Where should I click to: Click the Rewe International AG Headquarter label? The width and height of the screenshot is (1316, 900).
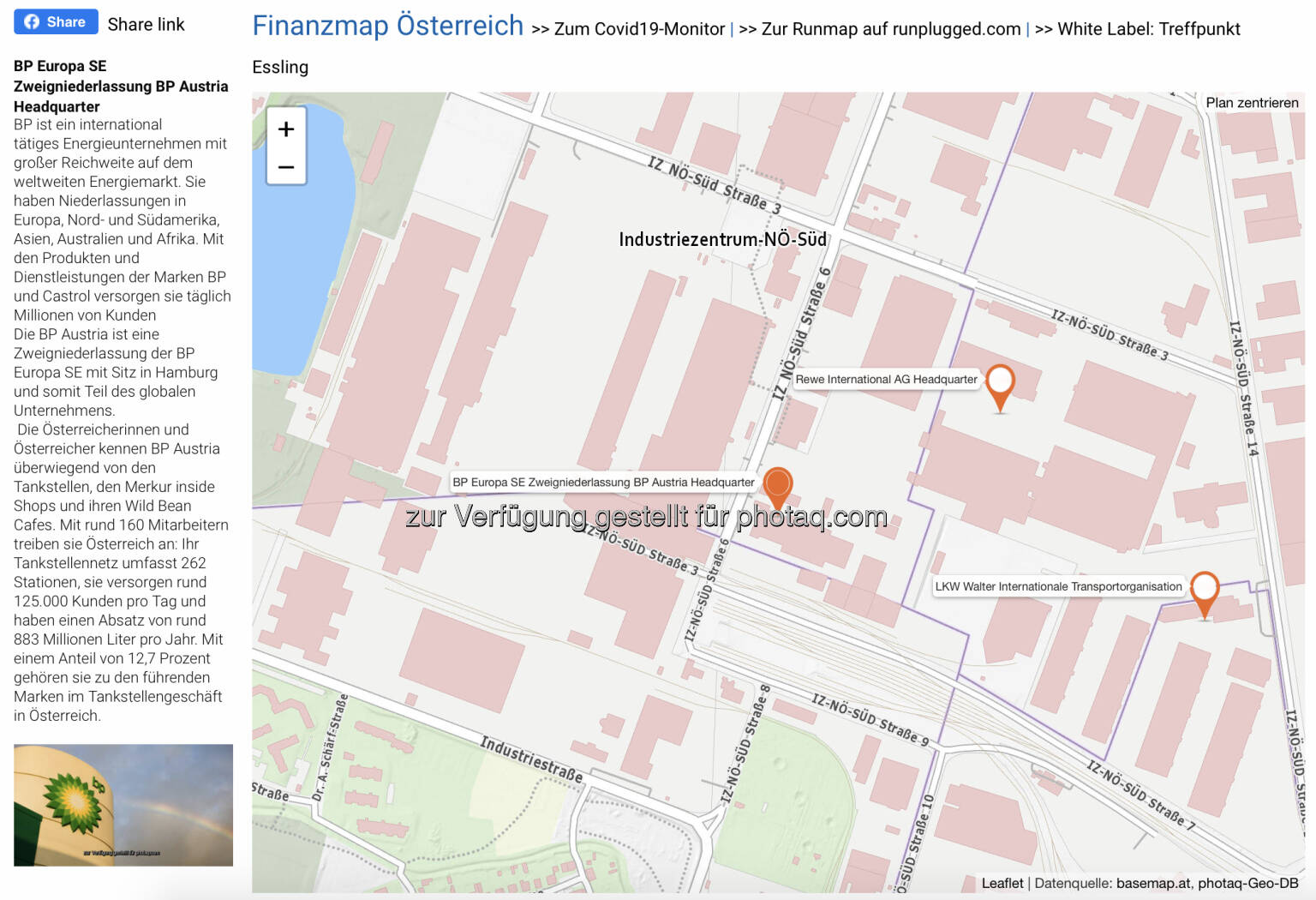[x=886, y=380]
